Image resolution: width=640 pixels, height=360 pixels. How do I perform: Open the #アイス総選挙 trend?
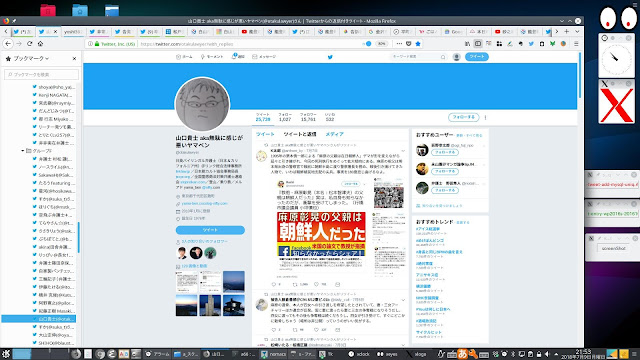pos(427,229)
